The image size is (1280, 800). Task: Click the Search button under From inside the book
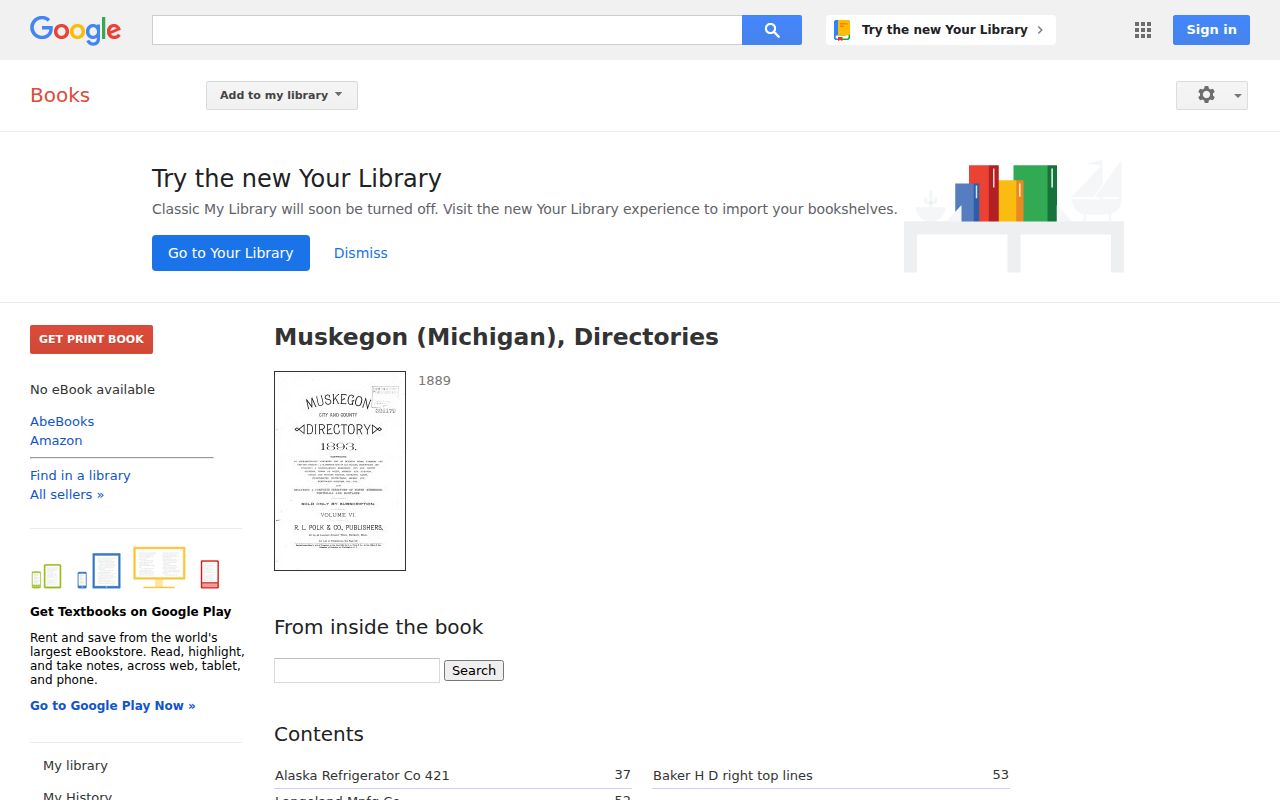point(474,670)
